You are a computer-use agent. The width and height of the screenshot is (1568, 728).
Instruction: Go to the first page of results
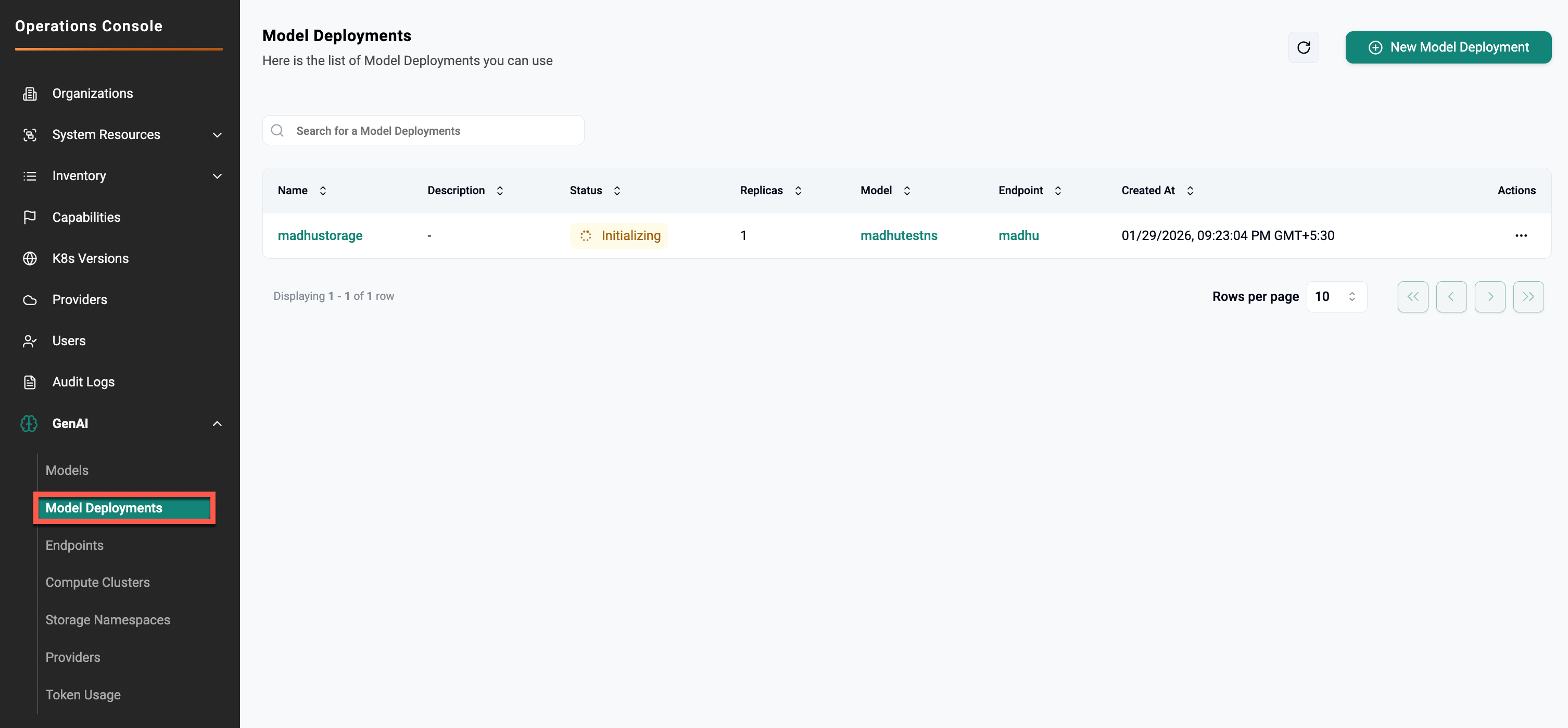tap(1412, 296)
